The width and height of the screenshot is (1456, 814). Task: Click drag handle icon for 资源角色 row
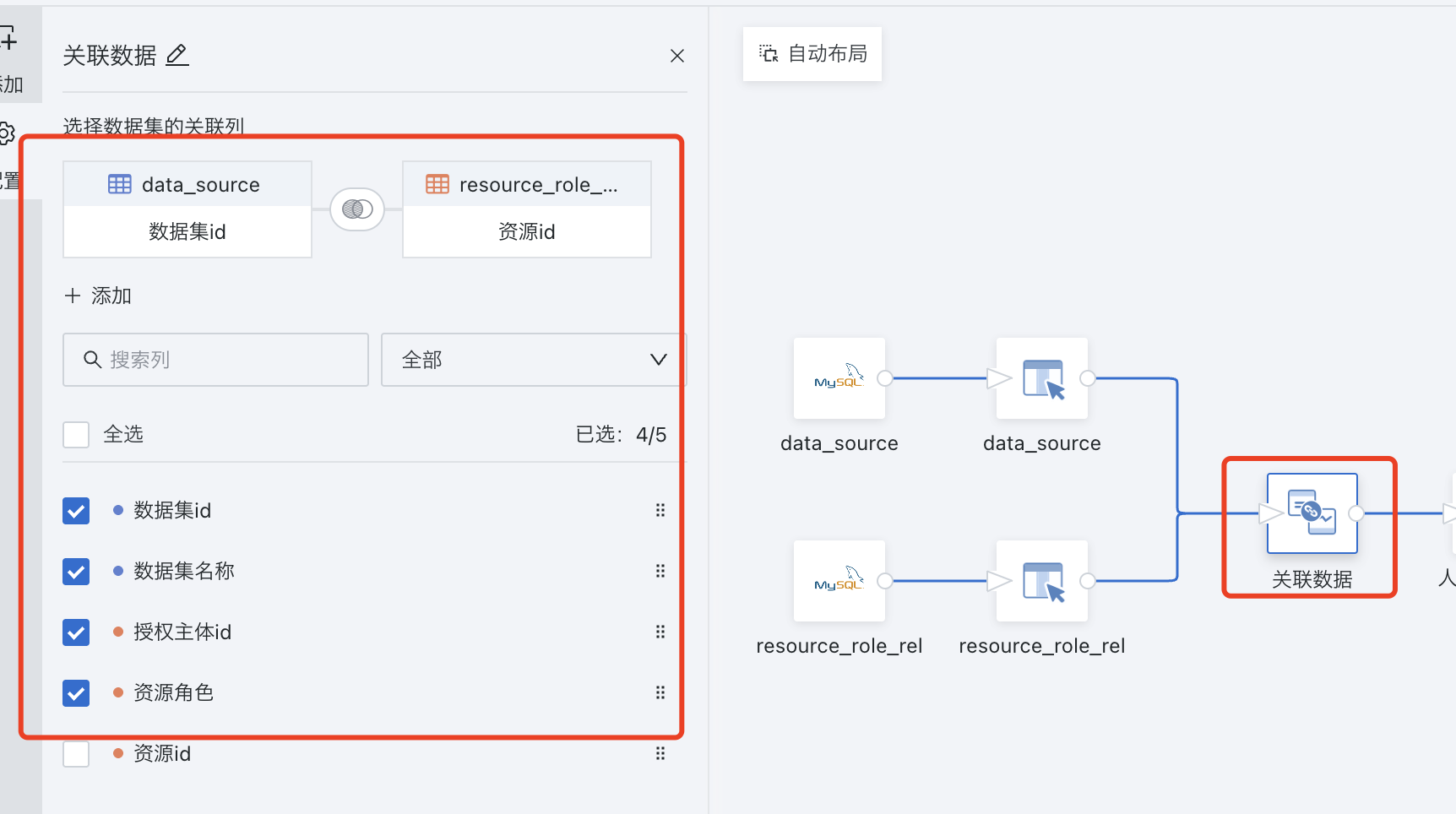pyautogui.click(x=660, y=692)
